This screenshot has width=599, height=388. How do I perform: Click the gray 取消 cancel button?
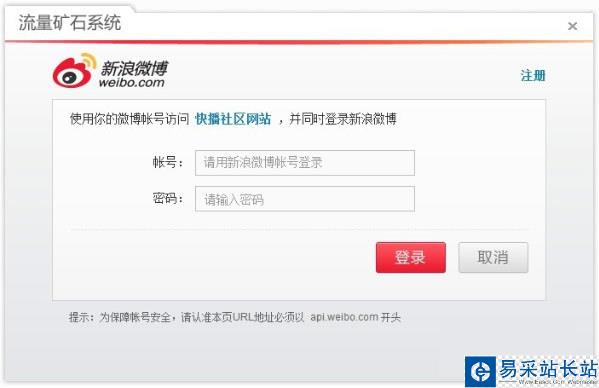pos(493,257)
